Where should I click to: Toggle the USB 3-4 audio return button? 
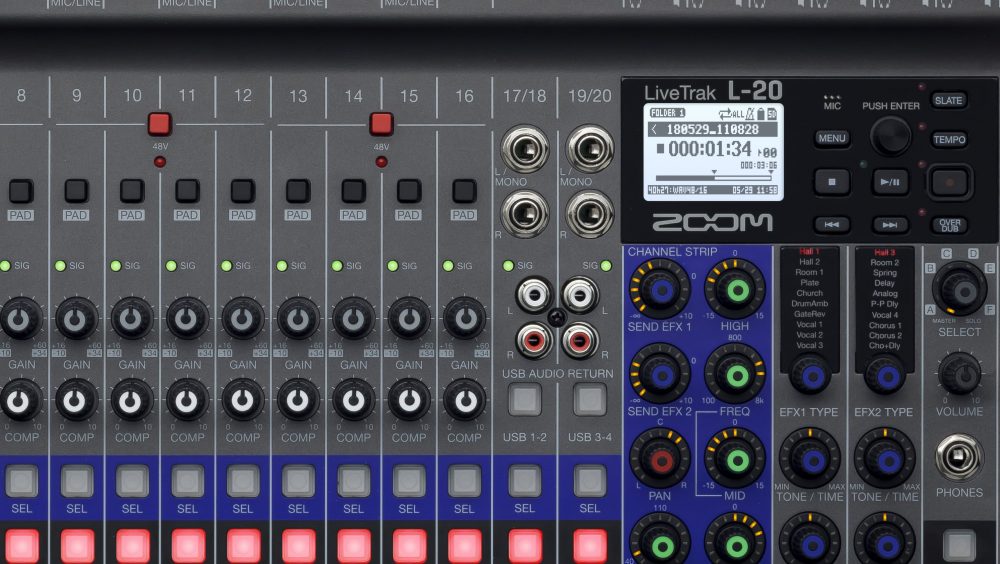(x=589, y=400)
